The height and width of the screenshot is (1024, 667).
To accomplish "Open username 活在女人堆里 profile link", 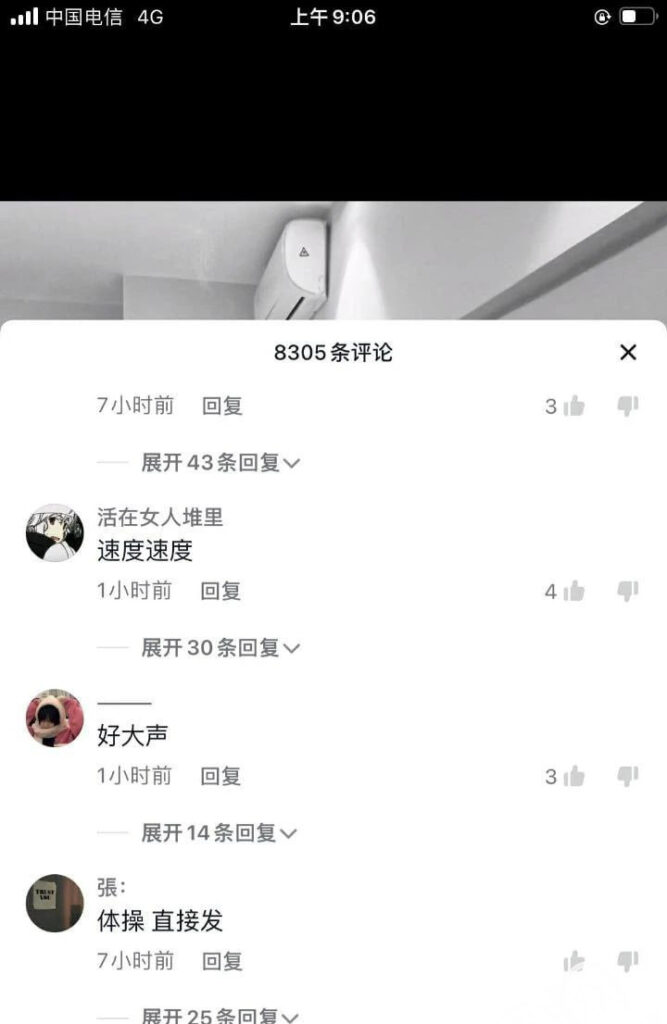I will point(160,517).
